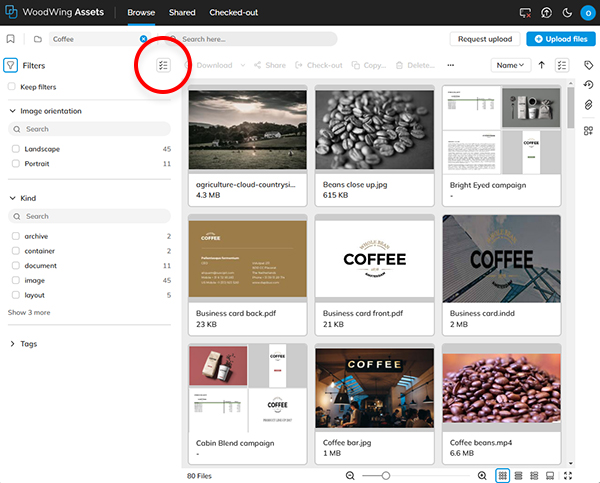
Task: Open the tags panel icon
Action: point(588,65)
